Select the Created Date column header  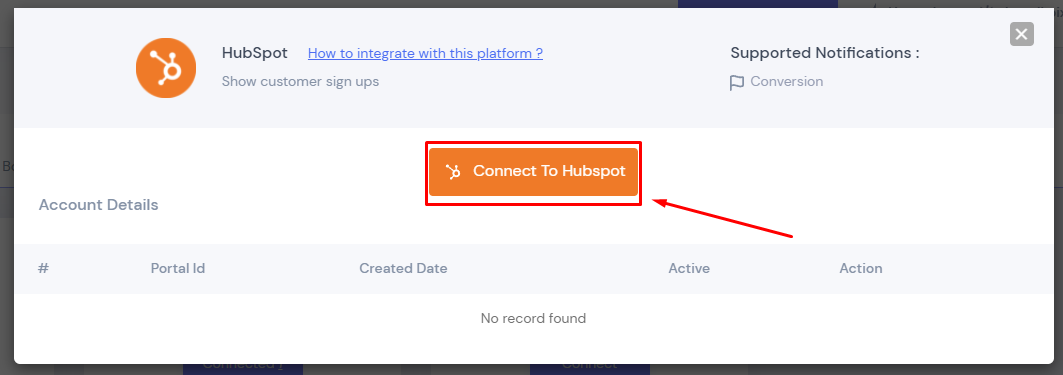[403, 269]
